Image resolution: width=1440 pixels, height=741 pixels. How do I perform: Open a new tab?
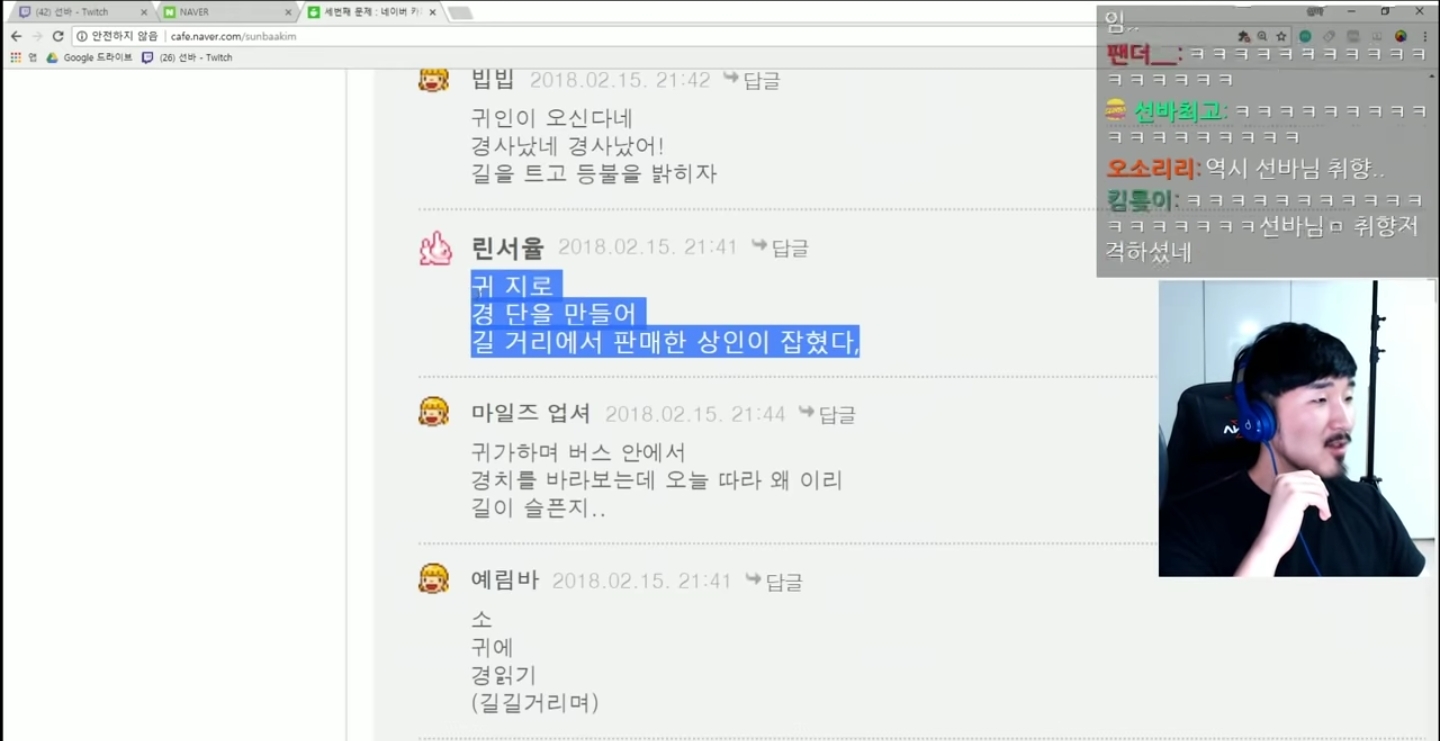[x=460, y=13]
